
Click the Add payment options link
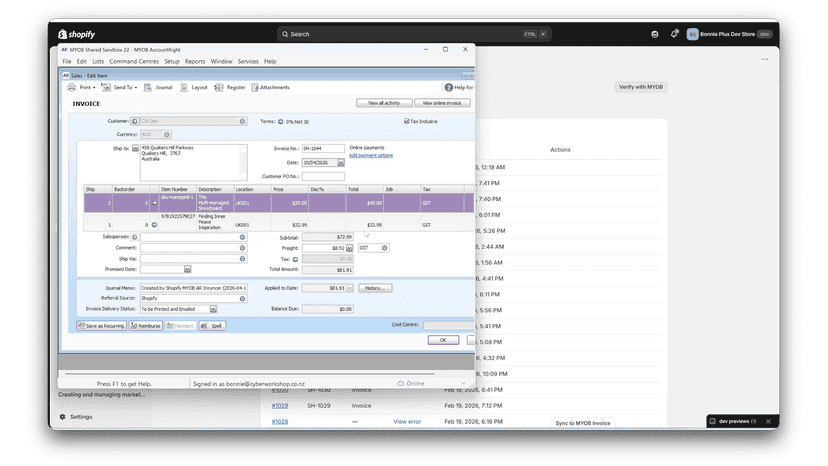point(371,155)
